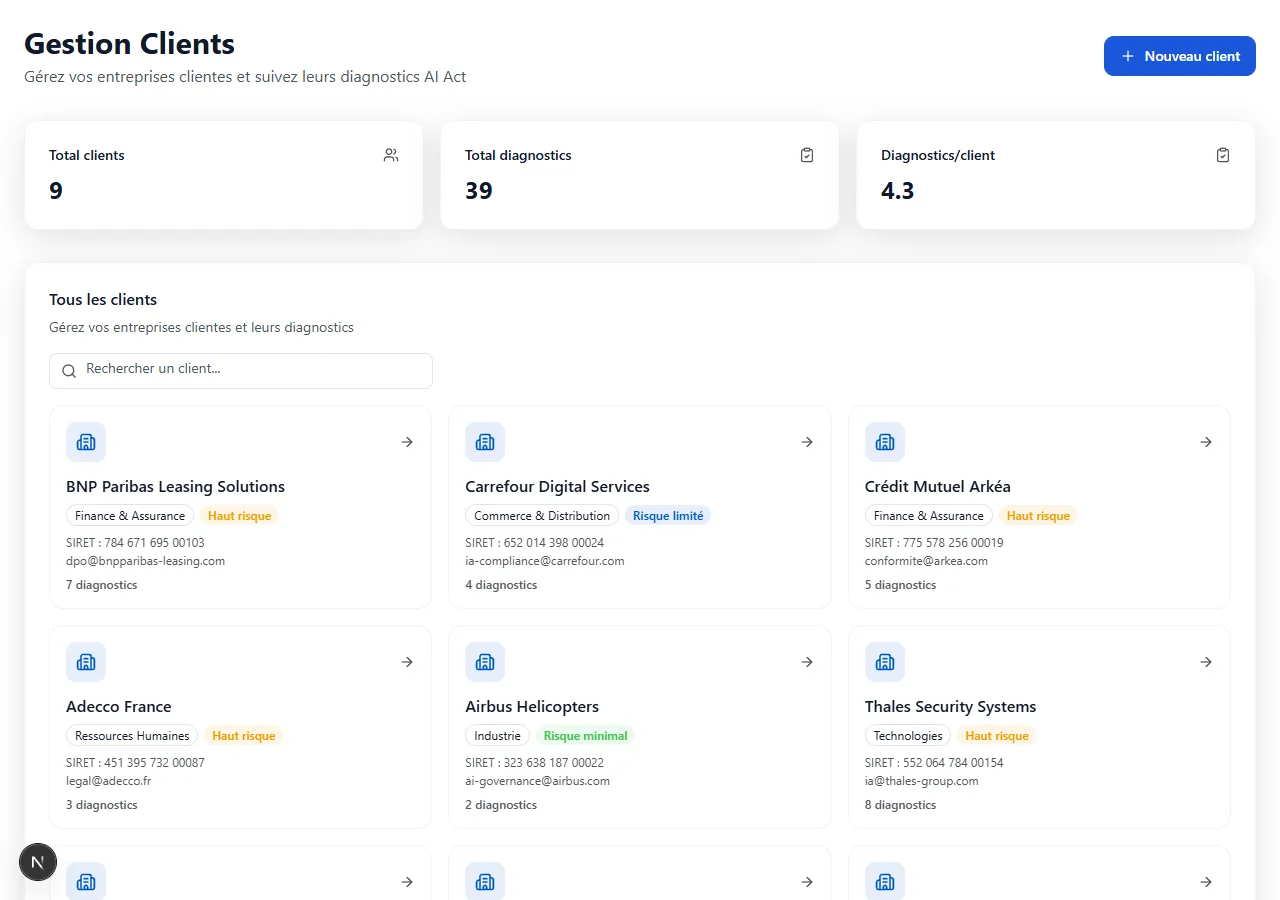Image resolution: width=1280 pixels, height=900 pixels.
Task: Click the building icon on Airbus Helicopters card
Action: coord(485,662)
